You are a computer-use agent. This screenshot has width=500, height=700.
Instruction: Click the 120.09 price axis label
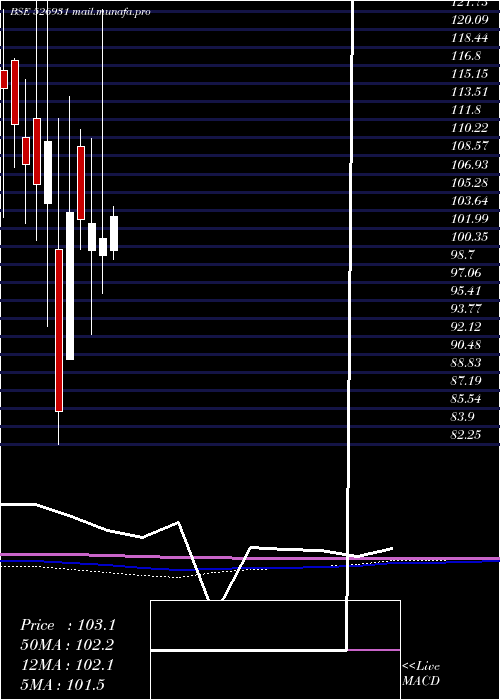point(469,20)
